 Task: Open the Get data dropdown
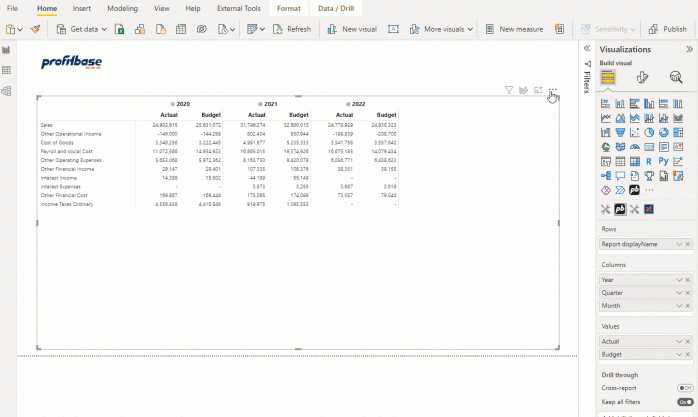point(84,29)
